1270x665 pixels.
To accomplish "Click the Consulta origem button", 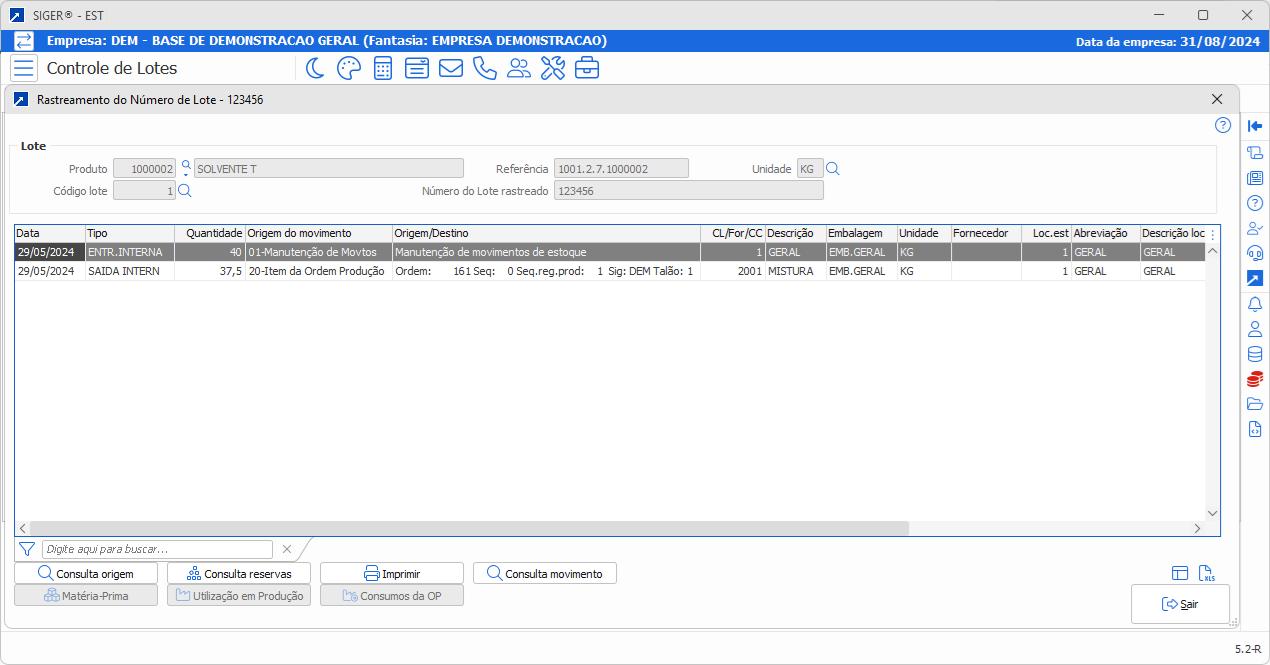I will coord(87,573).
